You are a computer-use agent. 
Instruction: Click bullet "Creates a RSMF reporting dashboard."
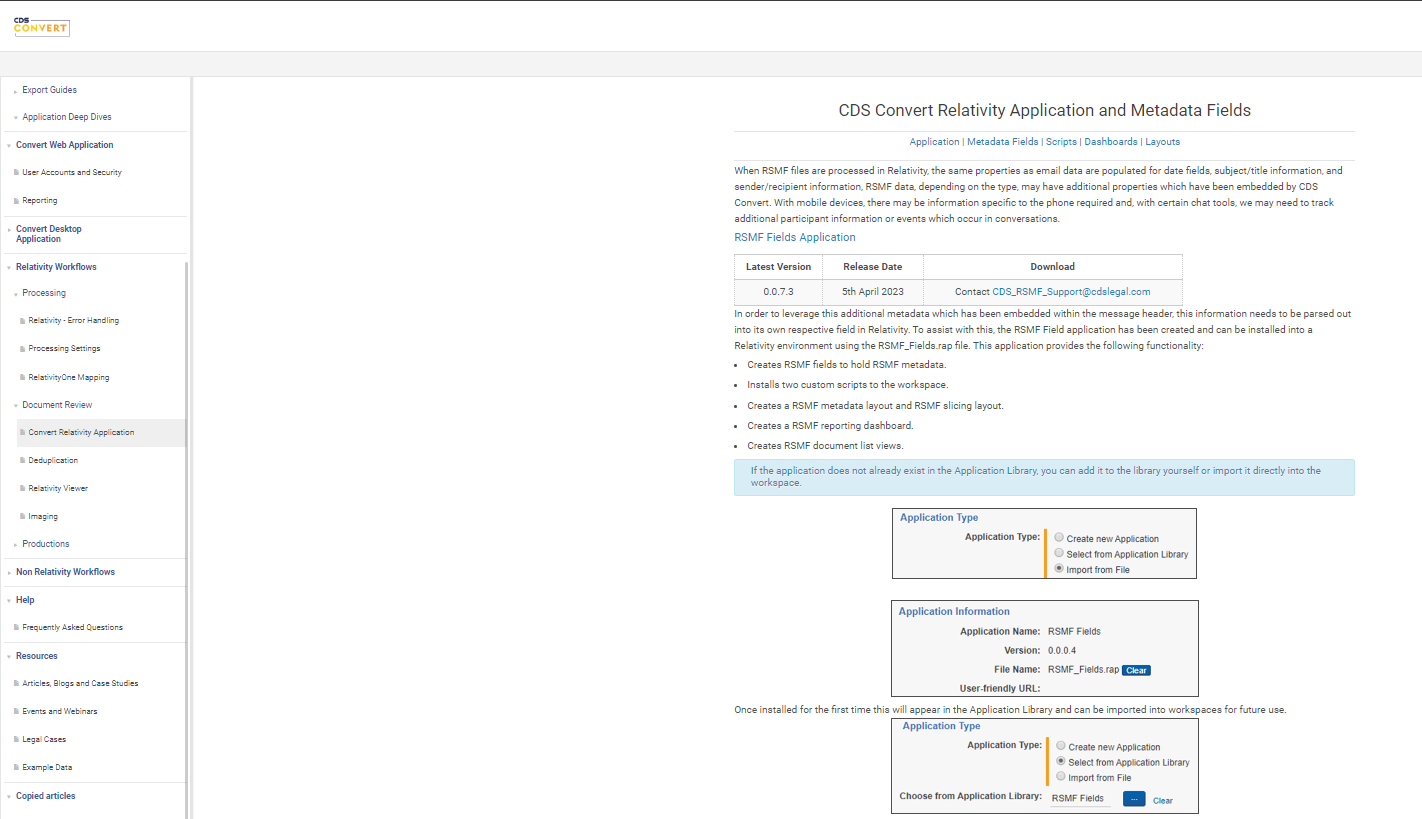[830, 426]
